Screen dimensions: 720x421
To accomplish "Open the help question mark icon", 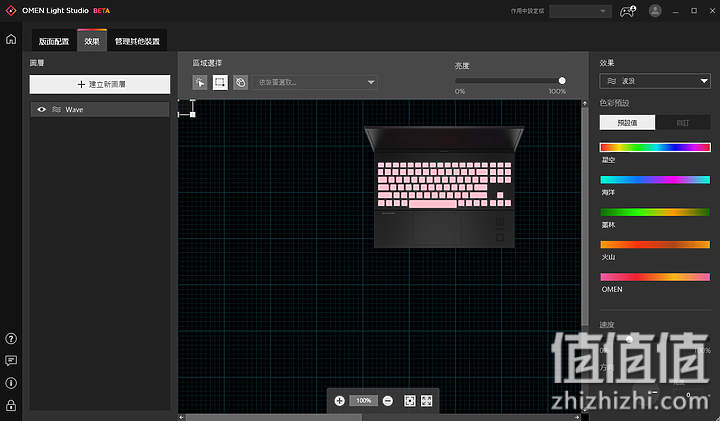I will click(x=11, y=339).
